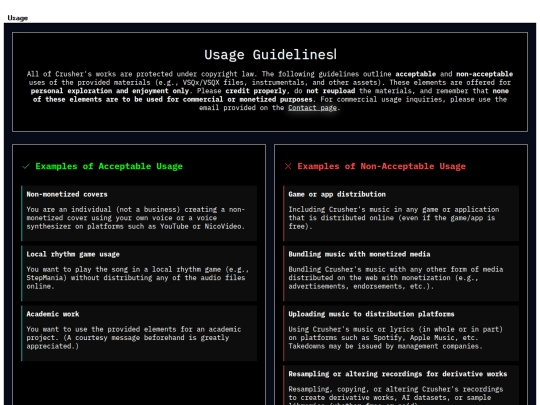Click the Usage label at page top
The image size is (540, 405).
18,18
